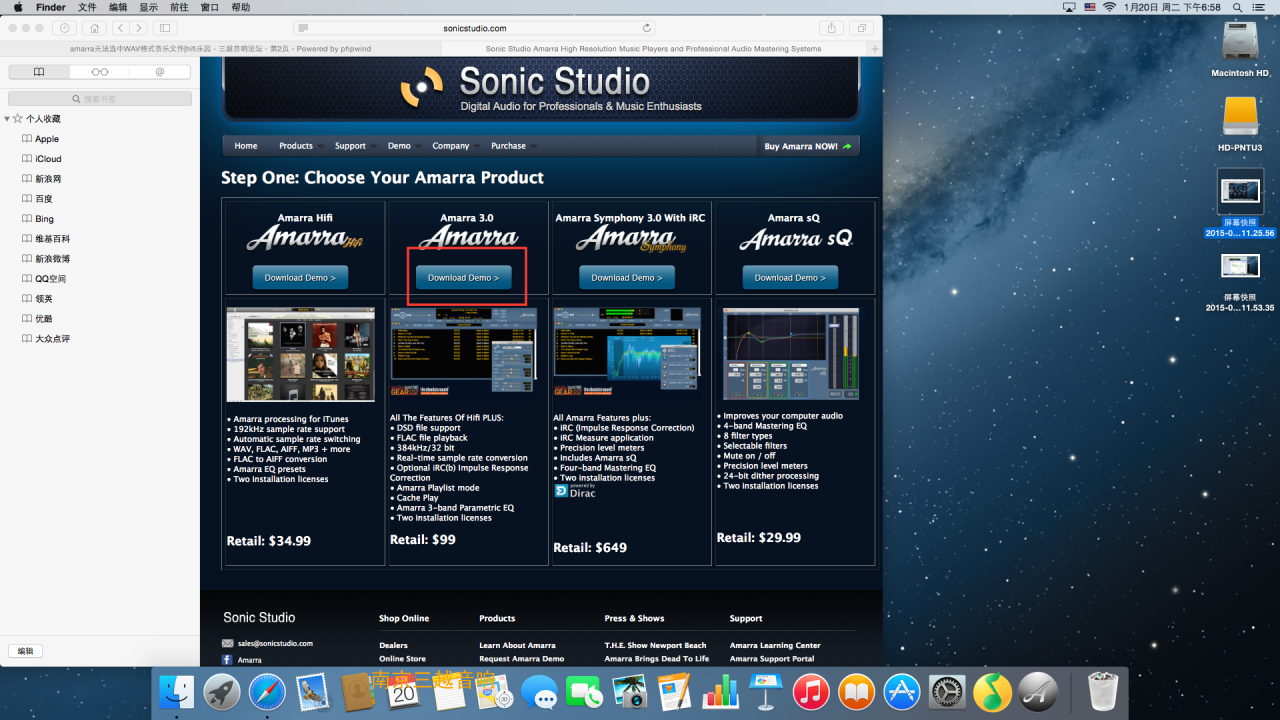Open the 编辑 menu
The height and width of the screenshot is (720, 1280).
(118, 7)
